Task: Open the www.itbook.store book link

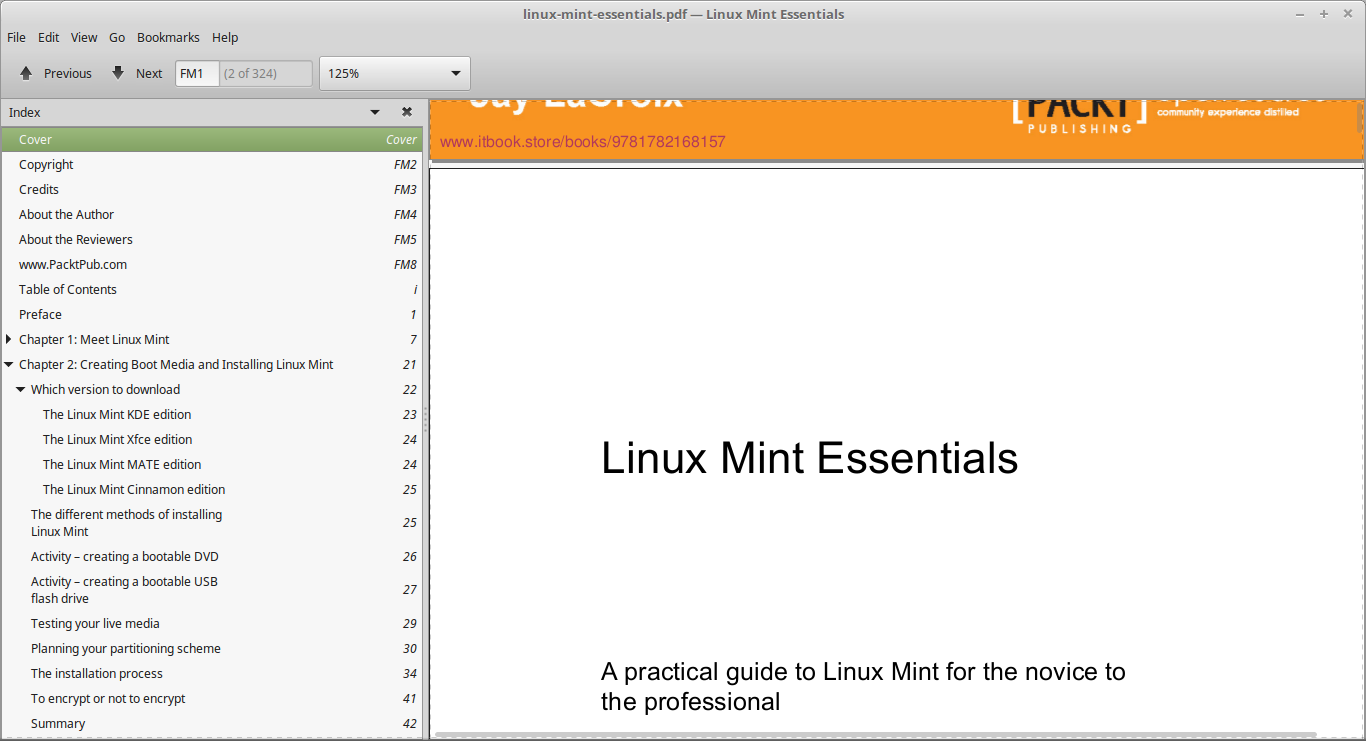Action: (582, 142)
